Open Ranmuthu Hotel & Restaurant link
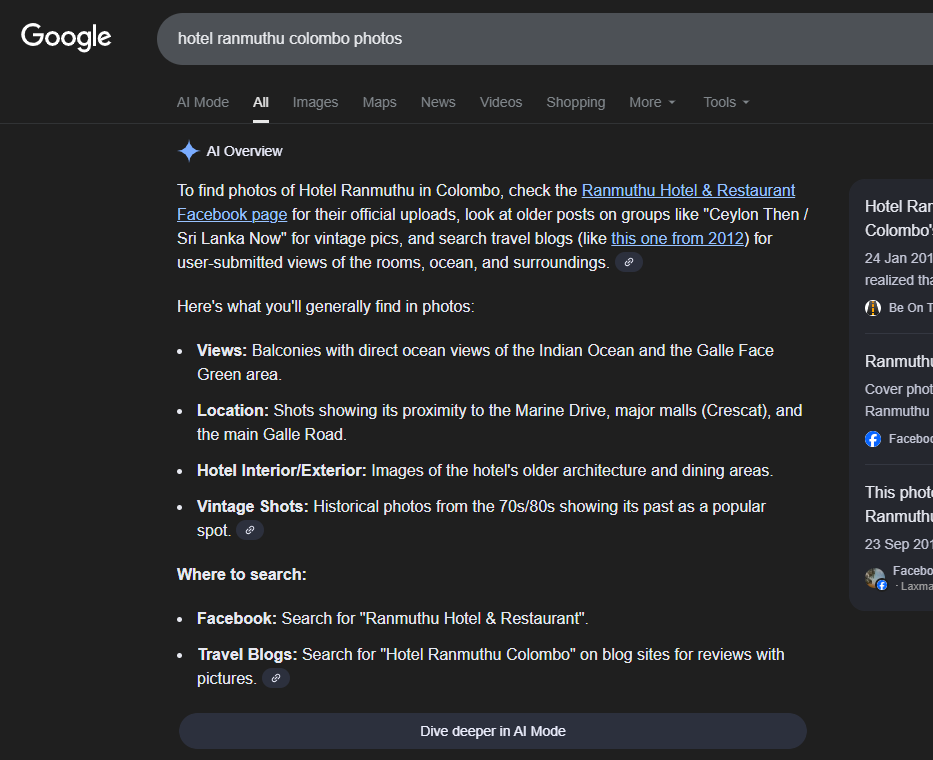 [688, 190]
